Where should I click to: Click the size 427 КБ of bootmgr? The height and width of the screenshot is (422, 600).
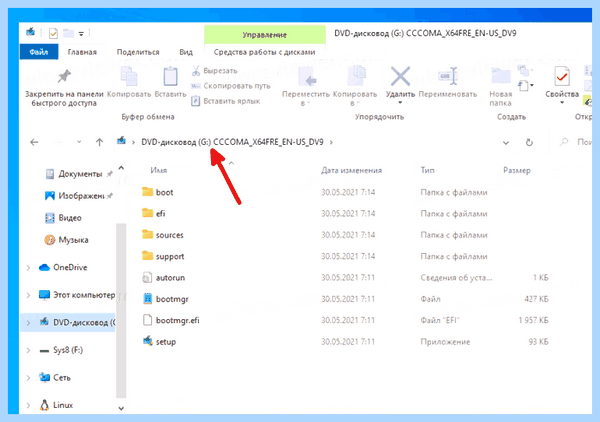point(536,299)
